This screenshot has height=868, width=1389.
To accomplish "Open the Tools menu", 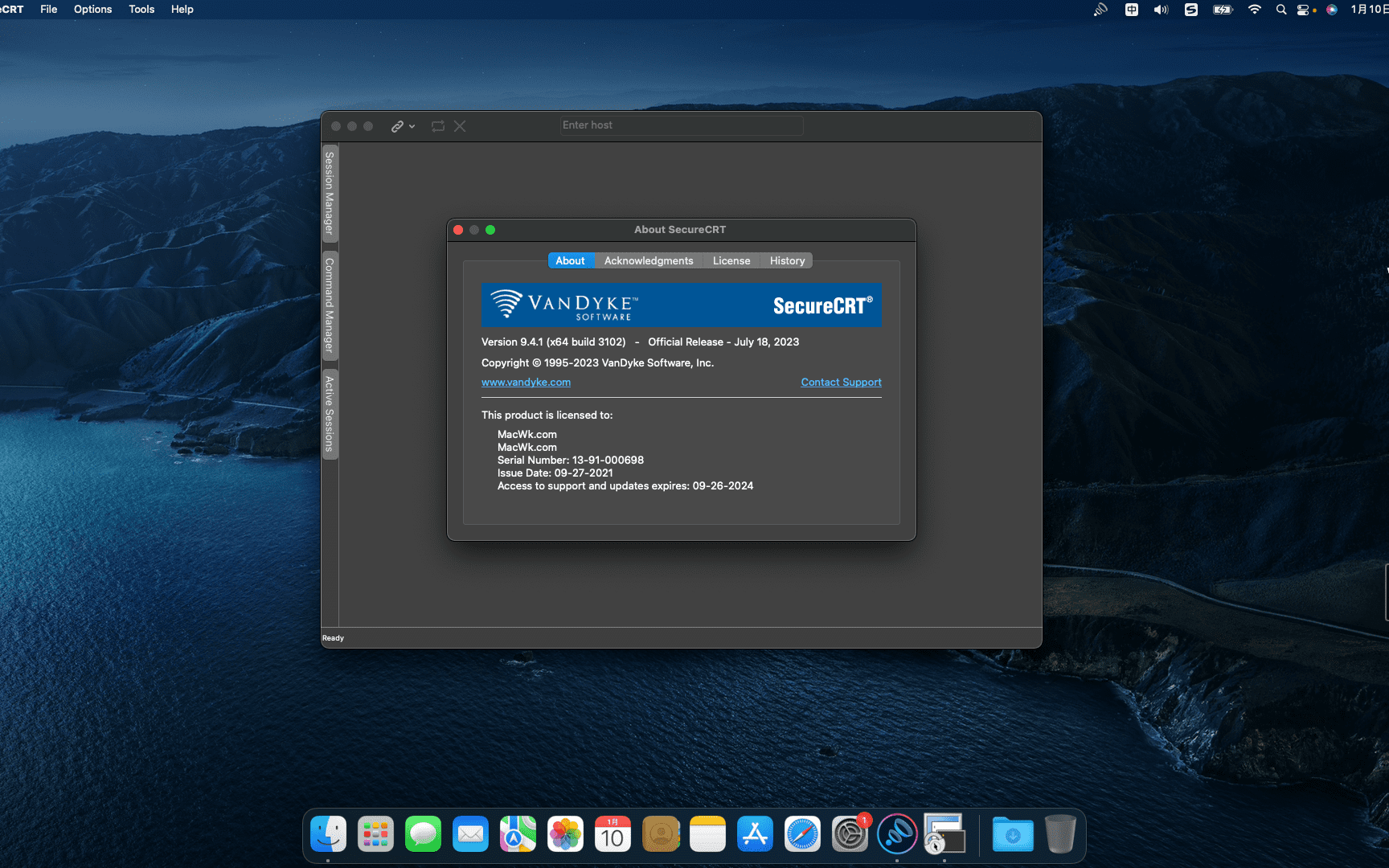I will point(141,10).
